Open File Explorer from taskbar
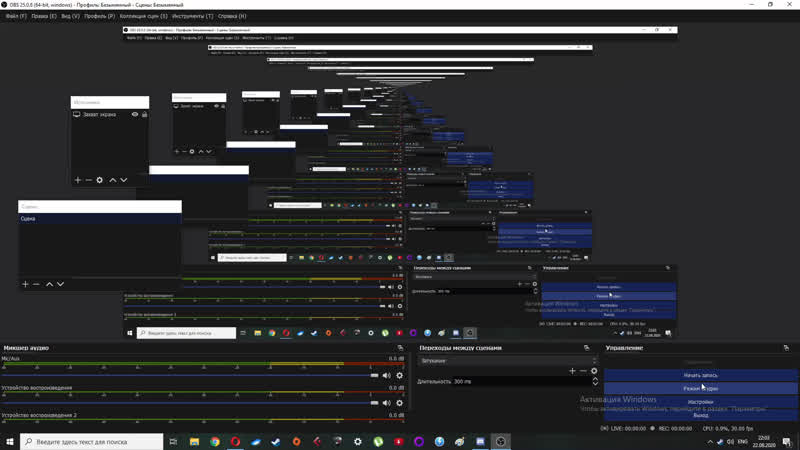The width and height of the screenshot is (800, 450). [x=194, y=442]
